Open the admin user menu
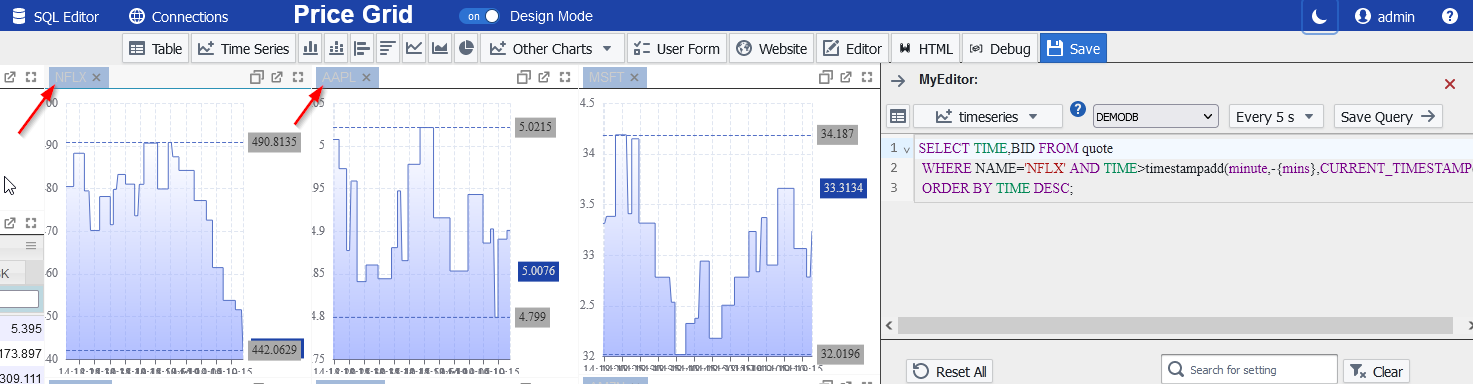 1384,16
